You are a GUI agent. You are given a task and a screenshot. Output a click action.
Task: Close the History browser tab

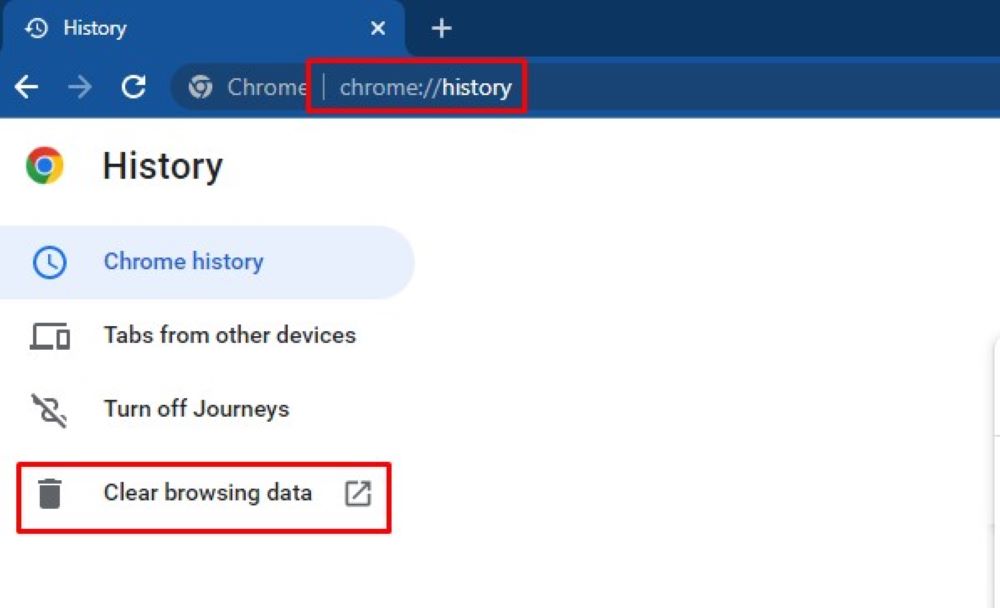click(x=378, y=29)
